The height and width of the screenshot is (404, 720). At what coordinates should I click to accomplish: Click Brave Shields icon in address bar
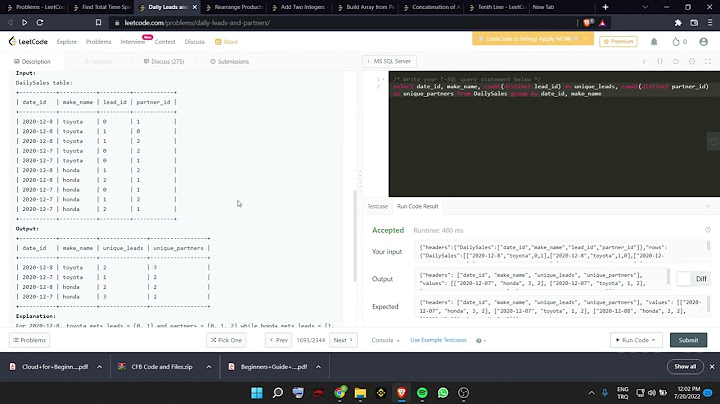(587, 22)
